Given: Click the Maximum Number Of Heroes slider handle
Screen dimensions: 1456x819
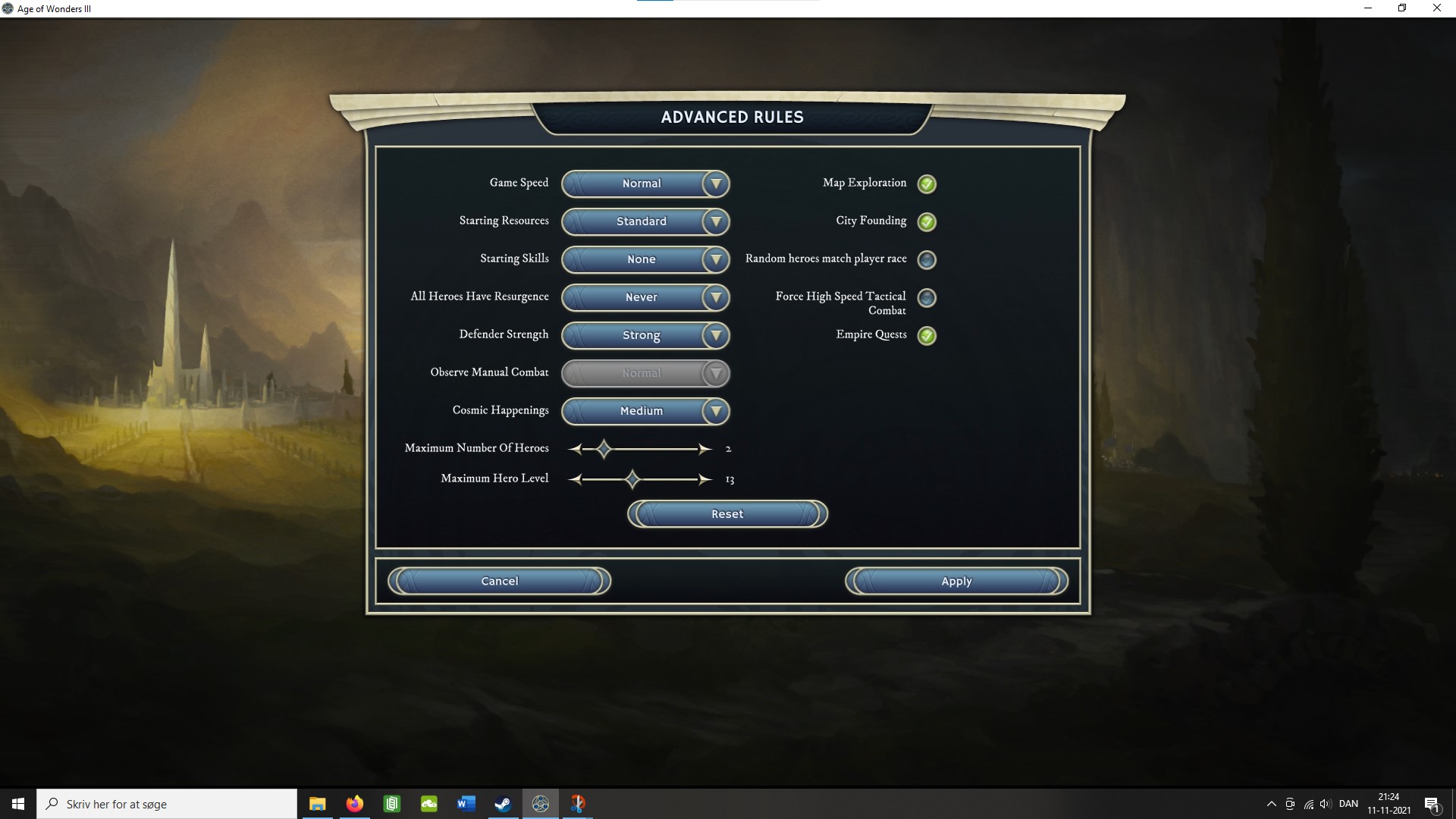Looking at the screenshot, I should click(604, 449).
